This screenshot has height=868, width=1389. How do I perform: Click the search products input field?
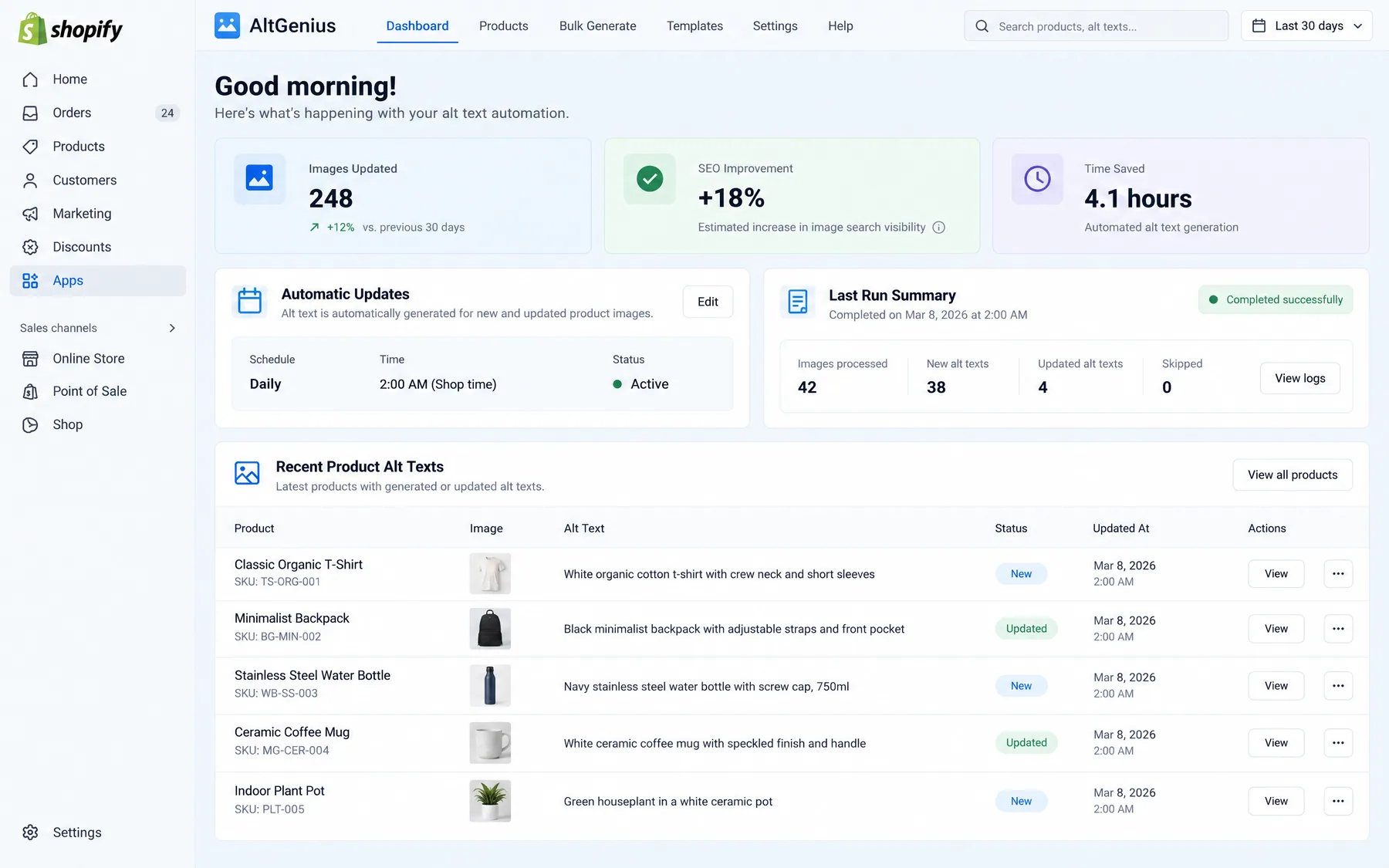(1096, 26)
